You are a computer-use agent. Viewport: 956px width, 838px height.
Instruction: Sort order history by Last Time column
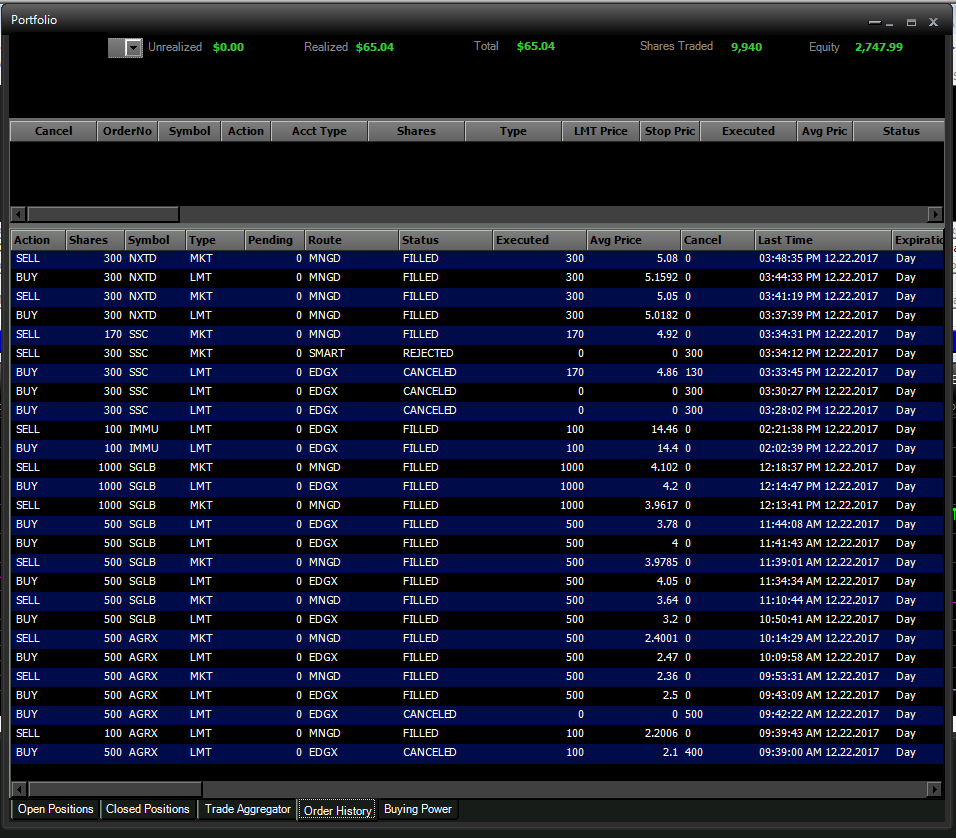822,240
